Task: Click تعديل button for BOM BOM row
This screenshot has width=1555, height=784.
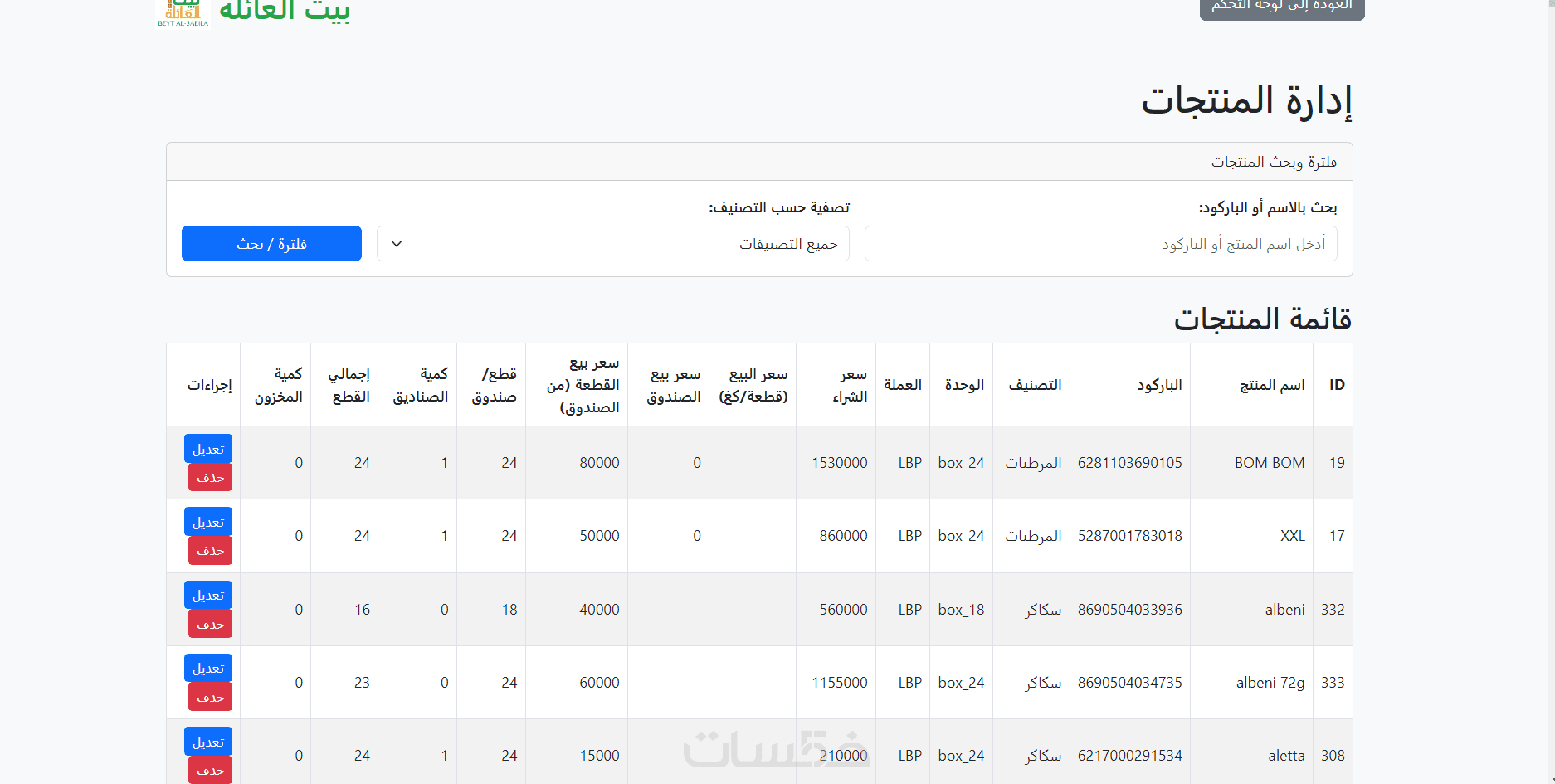Action: click(x=208, y=449)
